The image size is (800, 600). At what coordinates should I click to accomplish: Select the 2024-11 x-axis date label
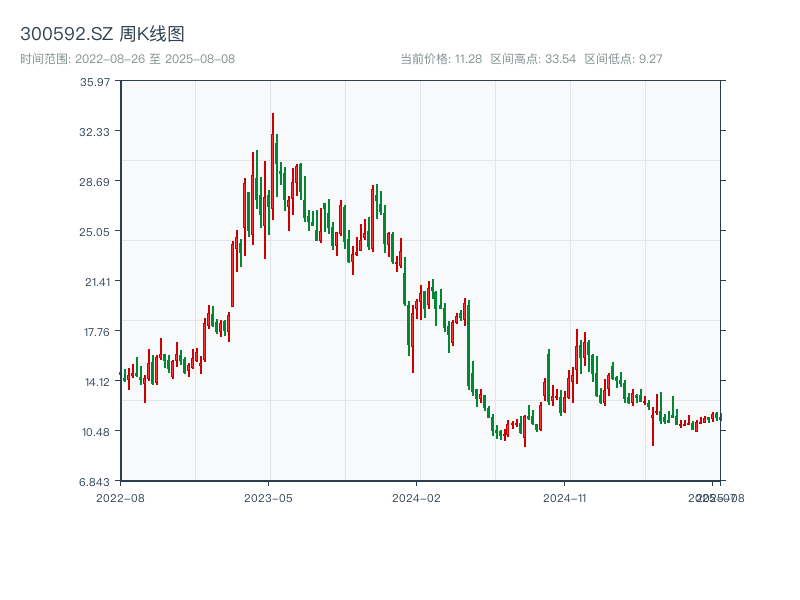click(564, 497)
